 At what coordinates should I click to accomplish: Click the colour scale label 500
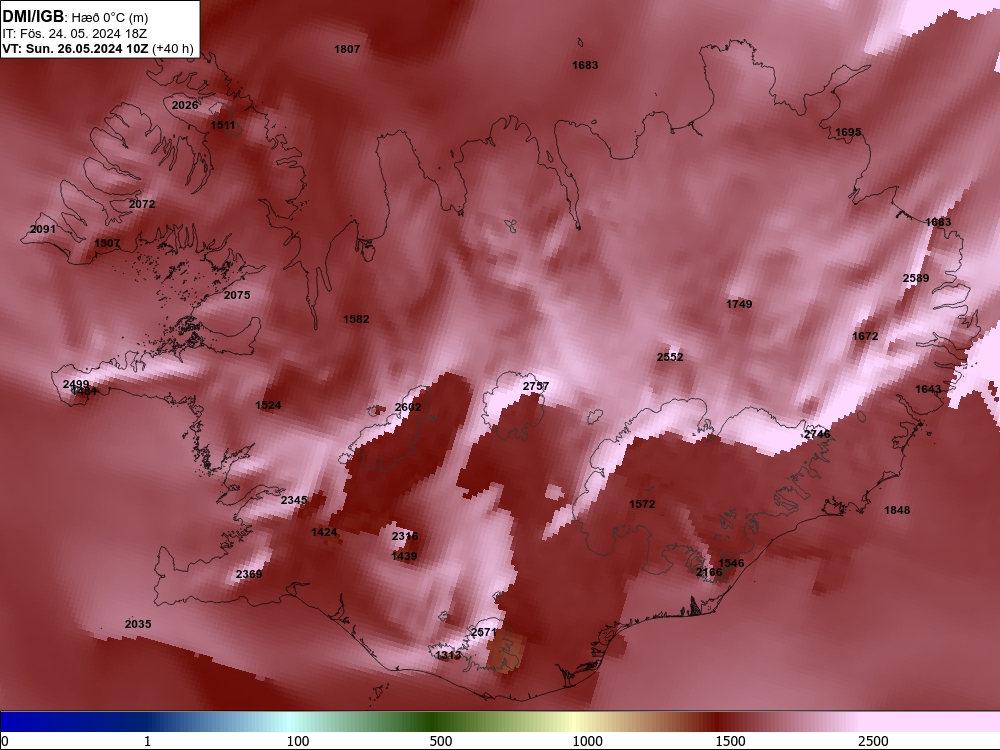pos(441,741)
